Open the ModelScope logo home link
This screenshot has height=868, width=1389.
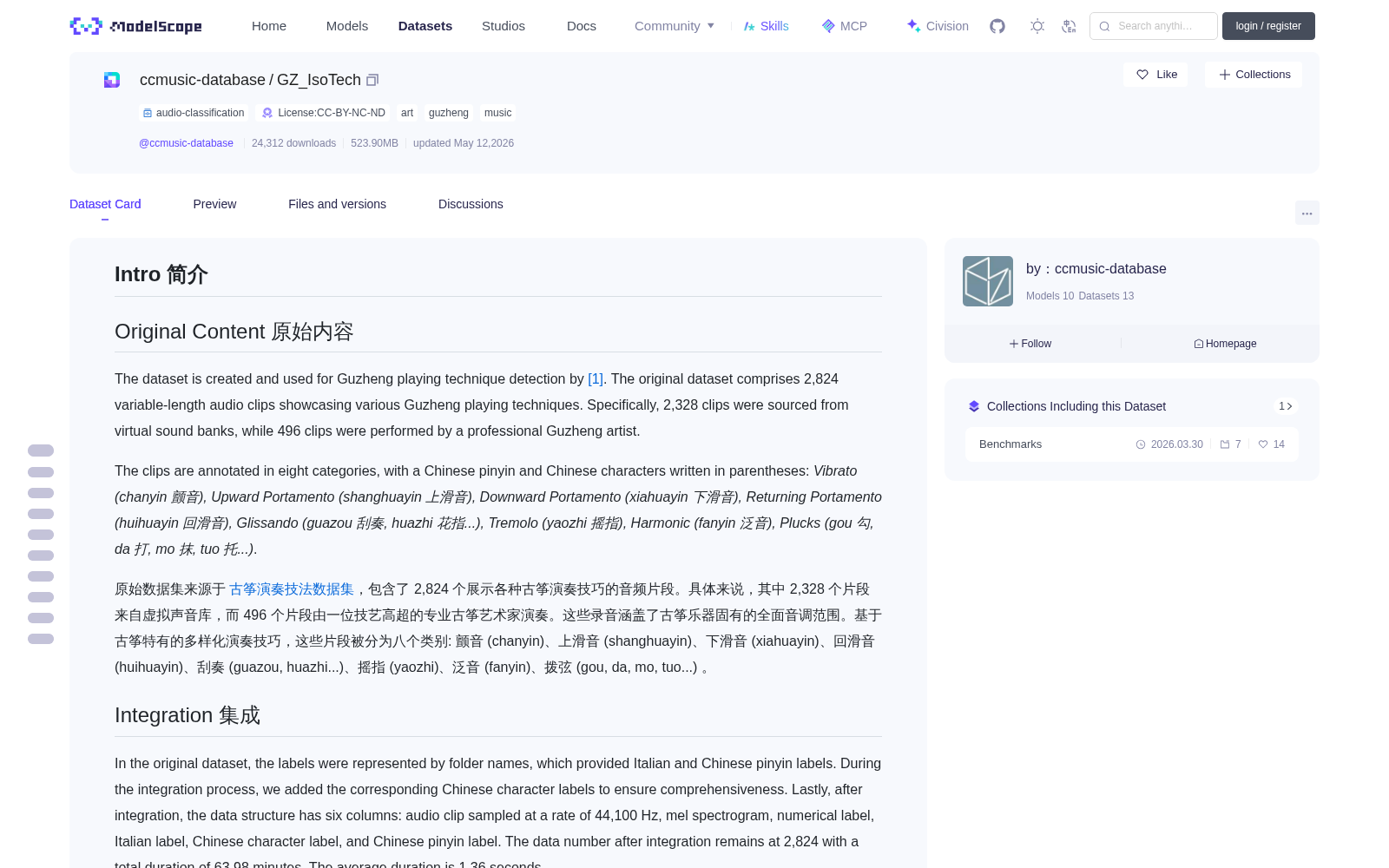135,26
